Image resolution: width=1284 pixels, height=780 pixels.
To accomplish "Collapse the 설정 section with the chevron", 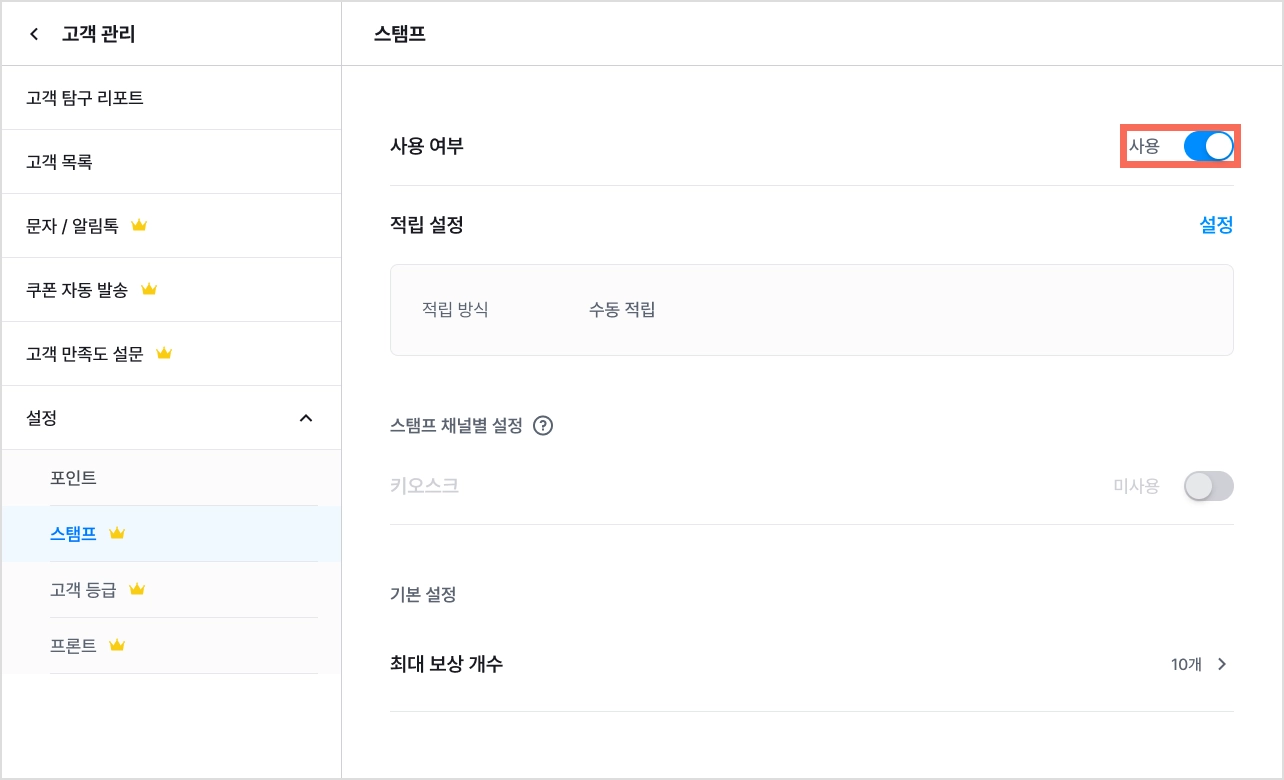I will [x=306, y=418].
